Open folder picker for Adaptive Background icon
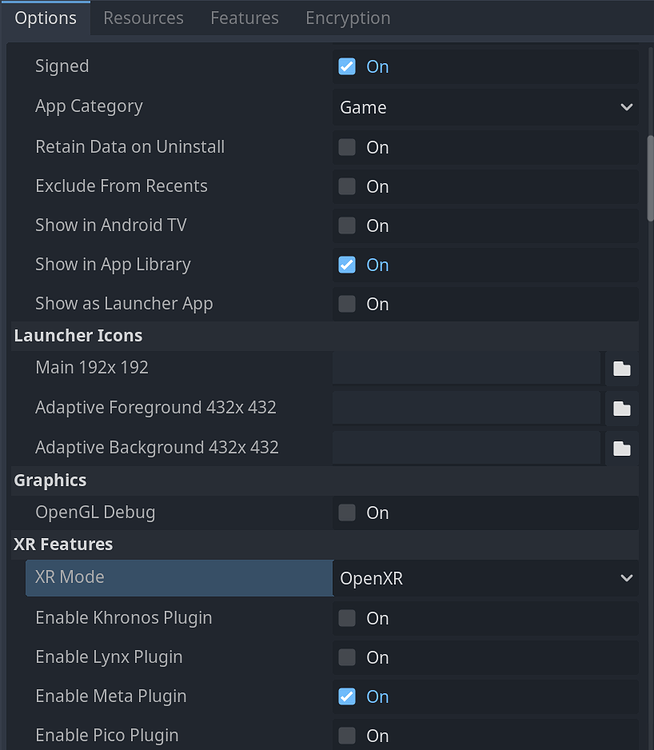Viewport: 654px width, 750px height. [621, 448]
